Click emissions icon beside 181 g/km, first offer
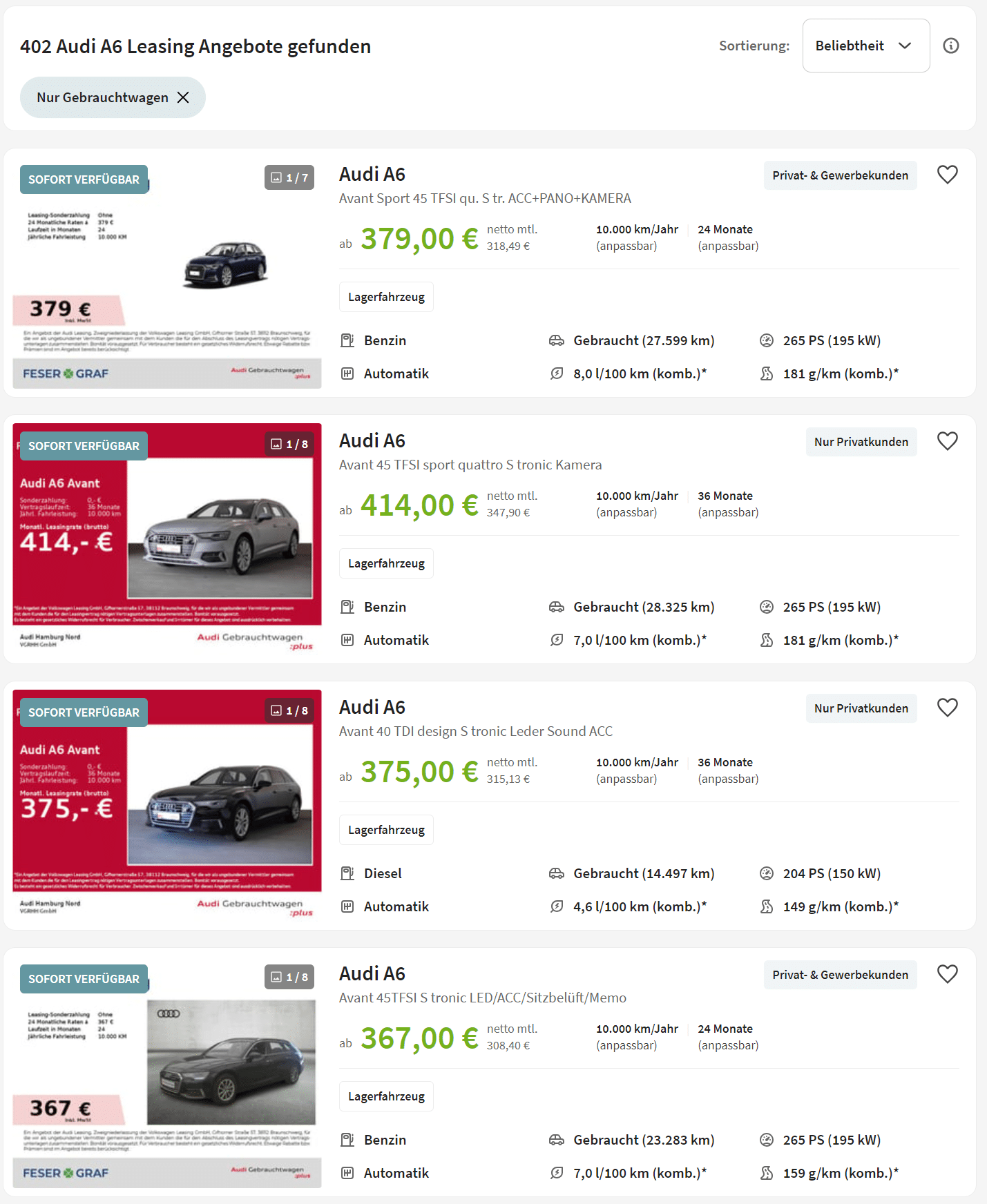The image size is (987, 1204). pos(767,373)
